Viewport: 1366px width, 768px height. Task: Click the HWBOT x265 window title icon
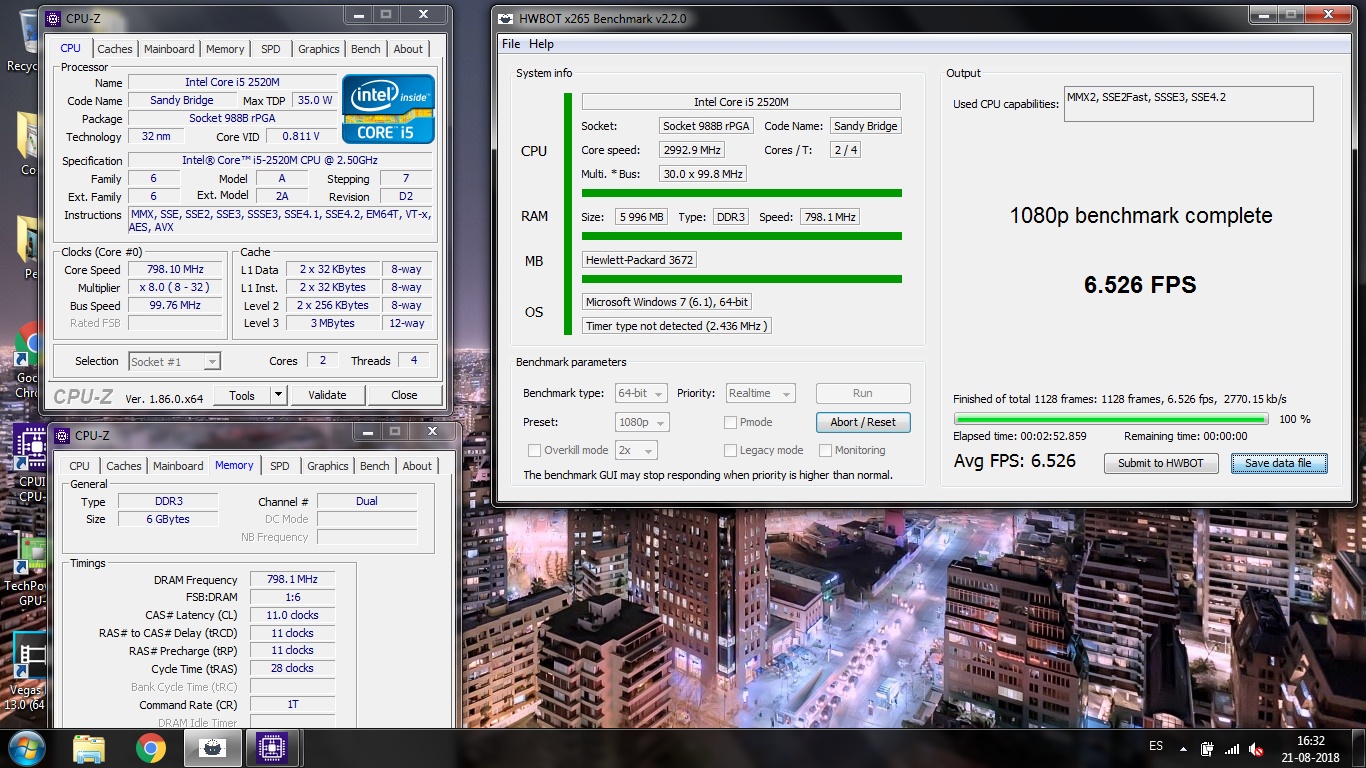click(506, 18)
